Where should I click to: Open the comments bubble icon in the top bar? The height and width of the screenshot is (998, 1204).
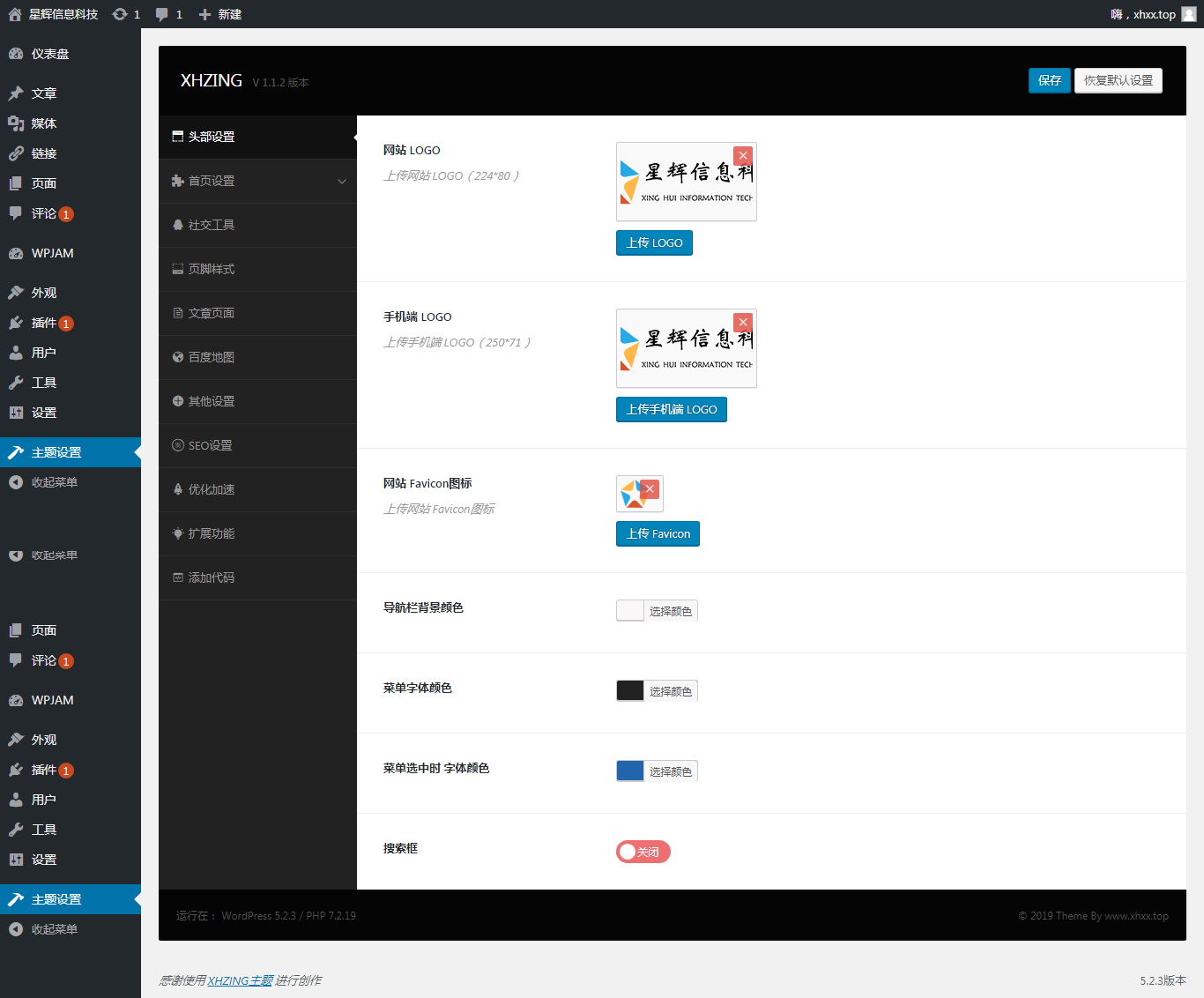[x=162, y=14]
